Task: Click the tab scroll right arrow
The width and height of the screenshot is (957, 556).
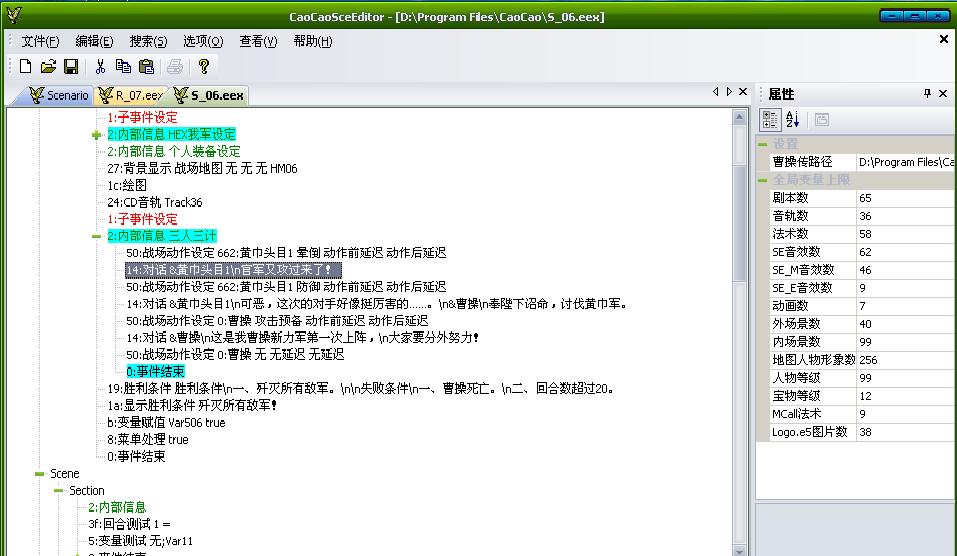Action: point(729,92)
